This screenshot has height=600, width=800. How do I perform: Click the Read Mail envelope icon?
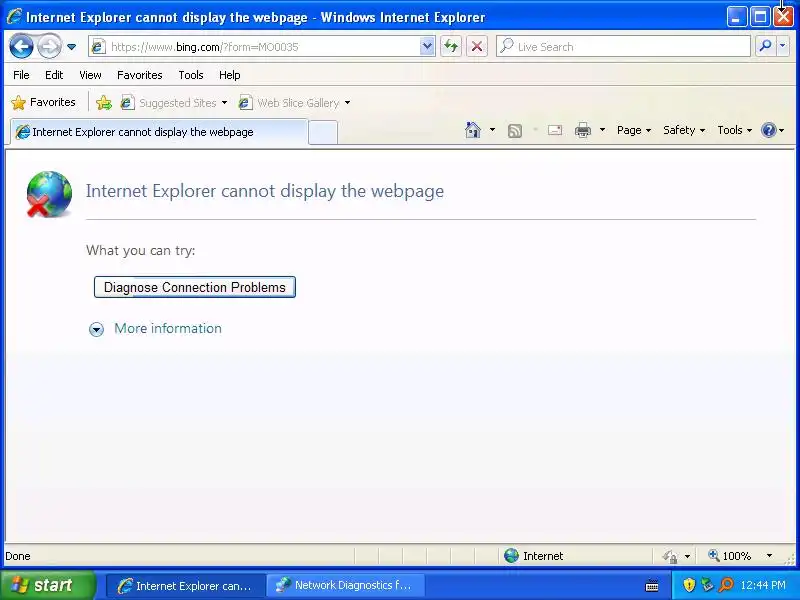(555, 131)
